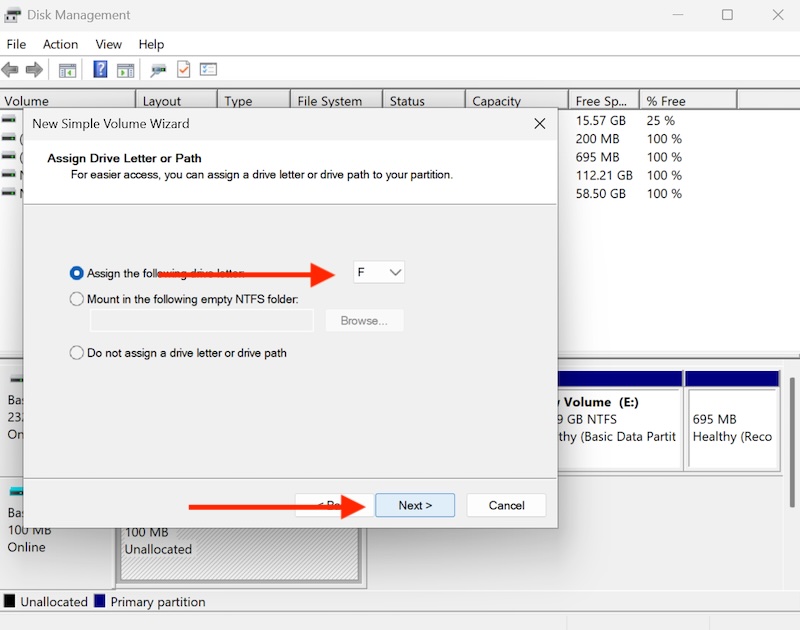Select 'Assign the following drive letter' option
The height and width of the screenshot is (630, 800).
tap(77, 273)
